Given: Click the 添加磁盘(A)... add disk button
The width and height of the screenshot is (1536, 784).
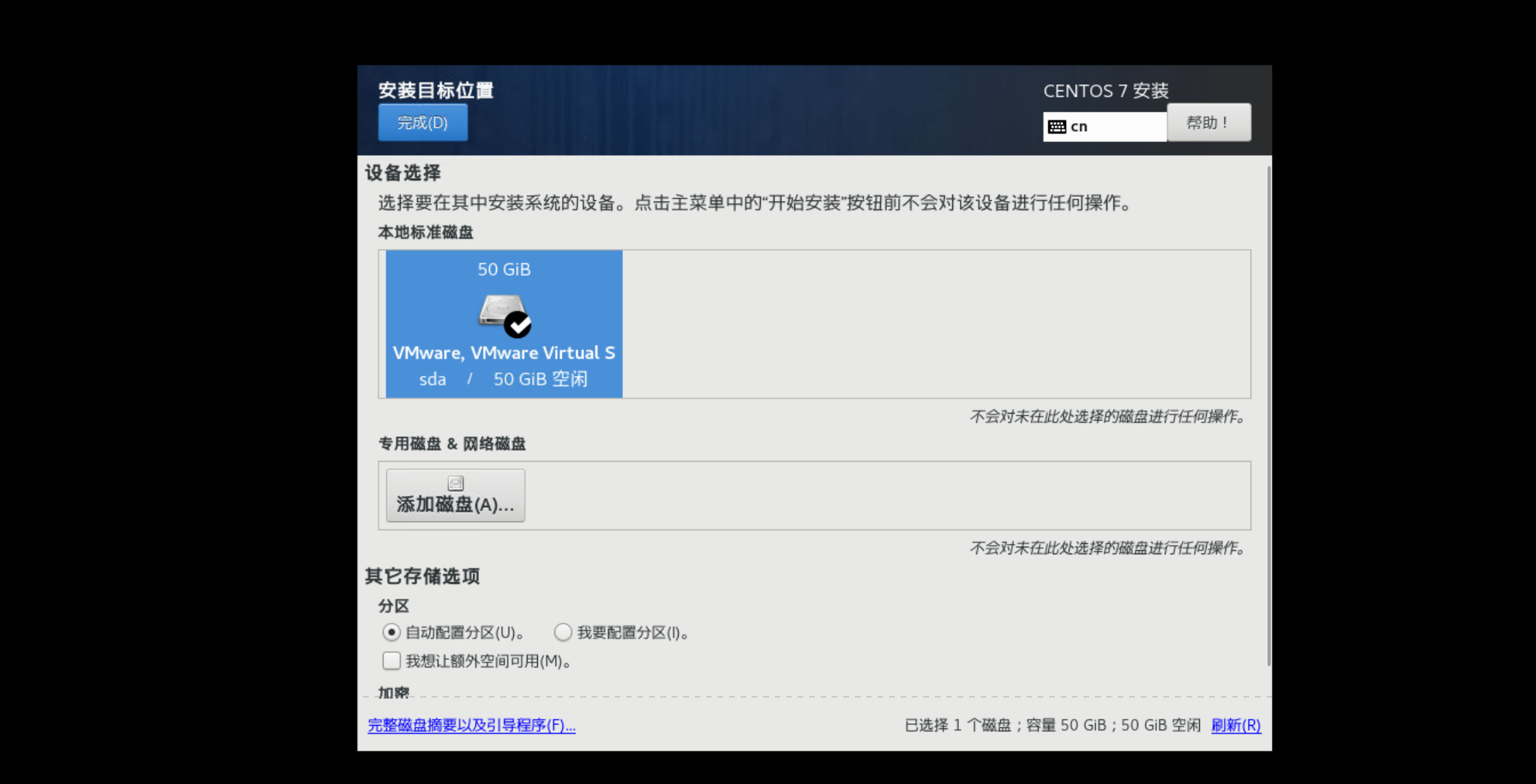Looking at the screenshot, I should pyautogui.click(x=456, y=495).
